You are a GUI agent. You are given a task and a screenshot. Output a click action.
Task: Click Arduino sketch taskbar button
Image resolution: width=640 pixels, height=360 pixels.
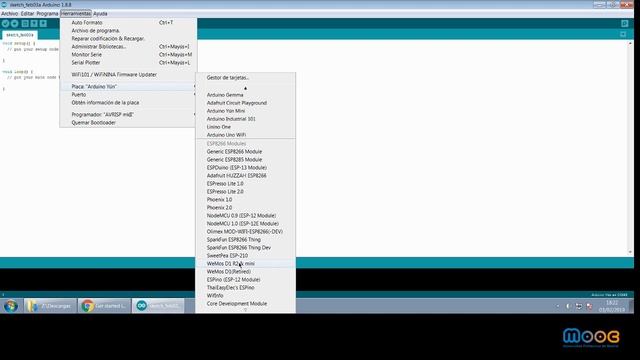(x=158, y=306)
